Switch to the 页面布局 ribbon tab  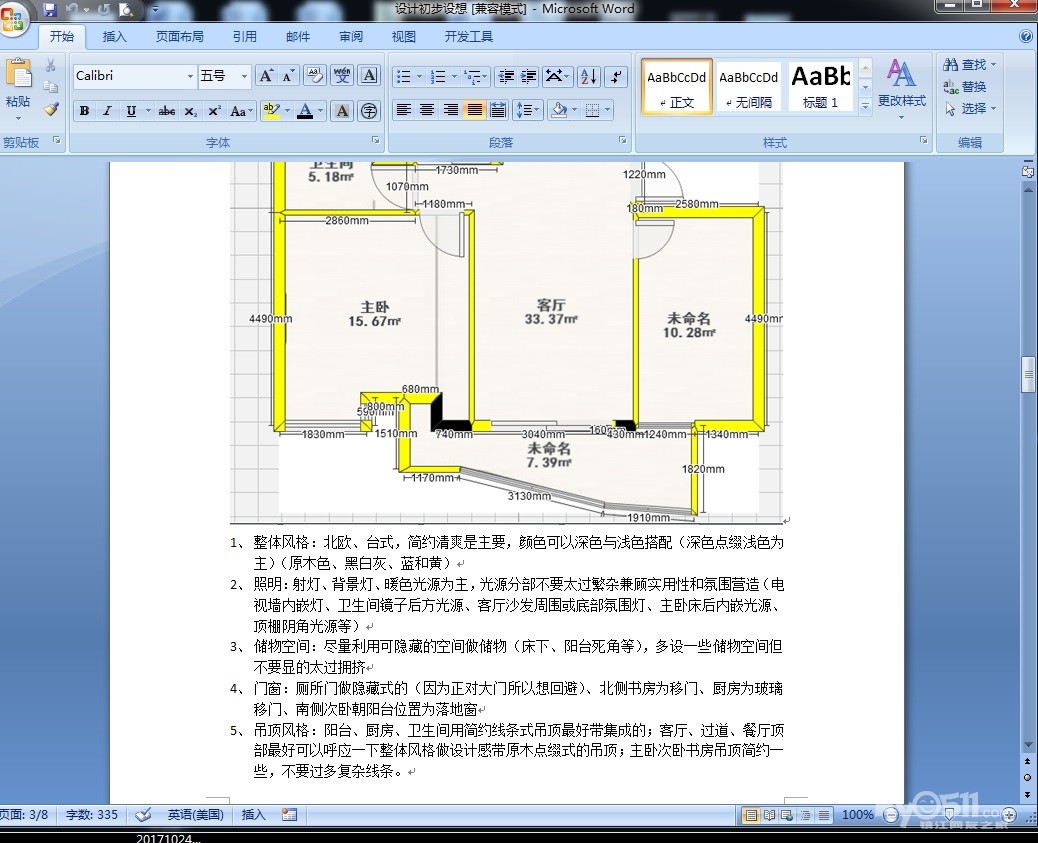pyautogui.click(x=179, y=37)
